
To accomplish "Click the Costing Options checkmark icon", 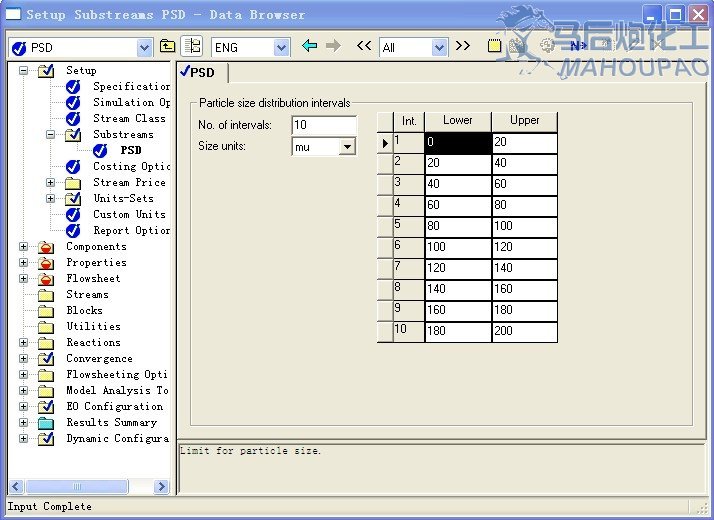I will (73, 167).
